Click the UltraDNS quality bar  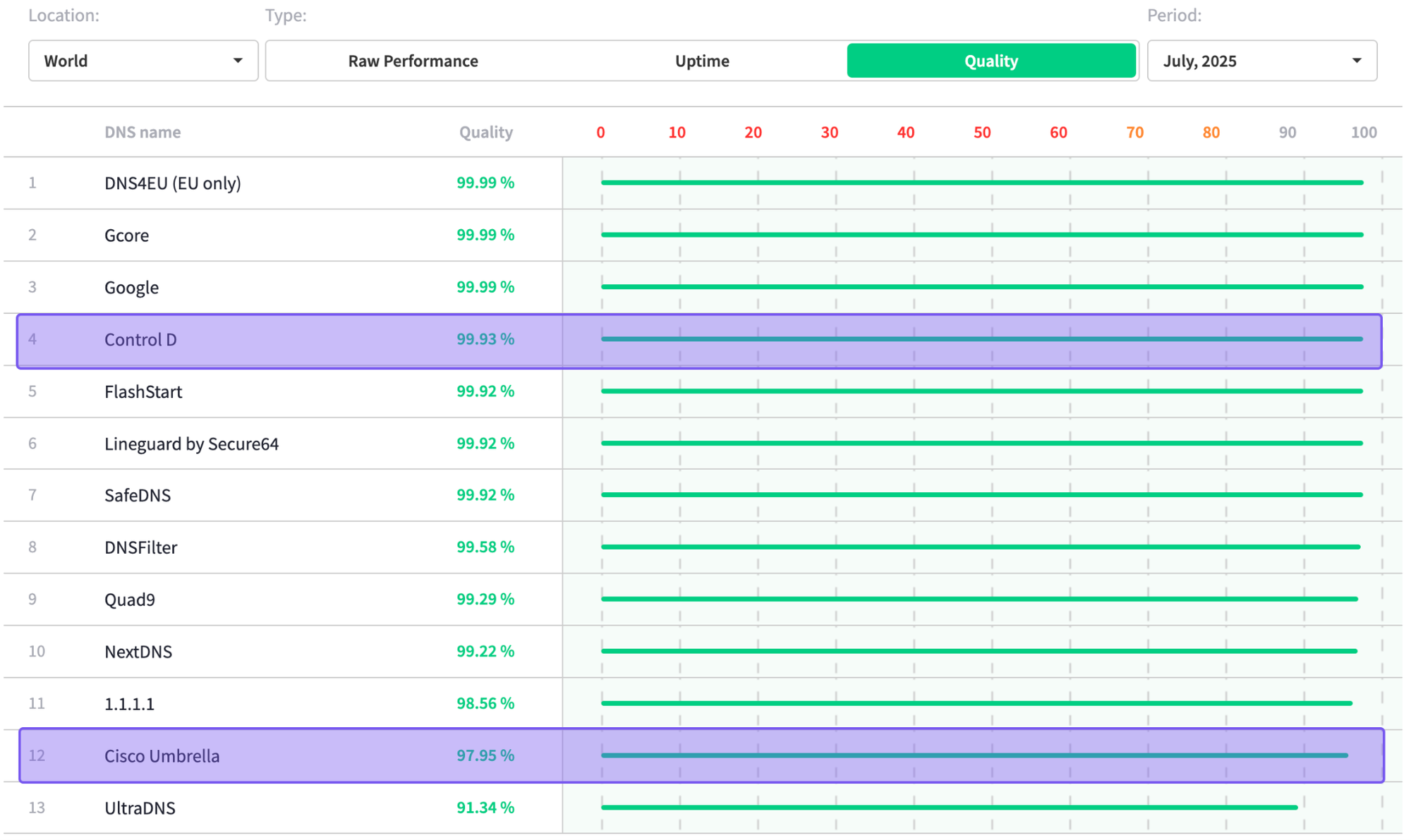click(949, 808)
